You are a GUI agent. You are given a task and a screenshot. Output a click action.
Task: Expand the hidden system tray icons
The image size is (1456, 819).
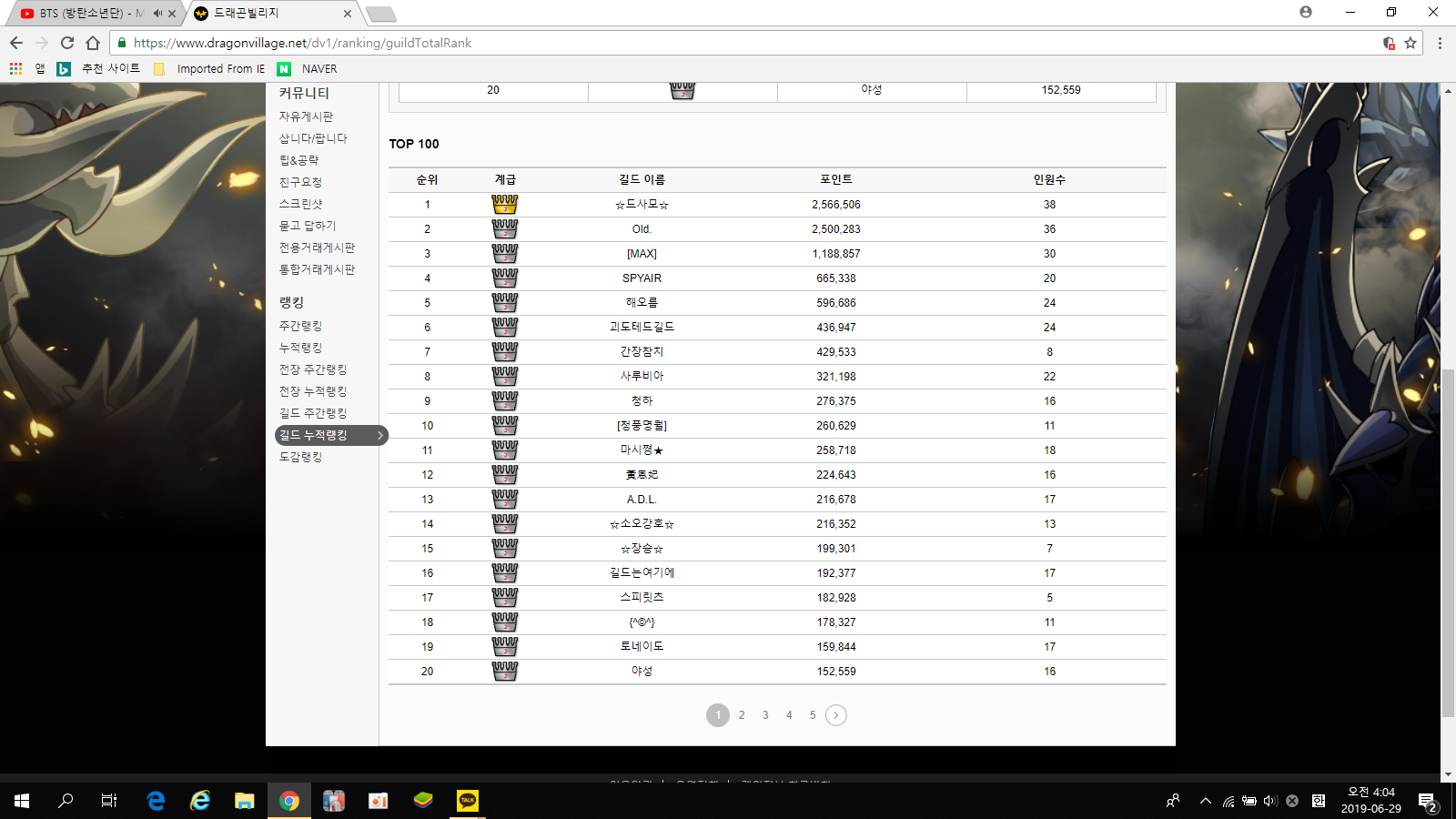pyautogui.click(x=1205, y=801)
